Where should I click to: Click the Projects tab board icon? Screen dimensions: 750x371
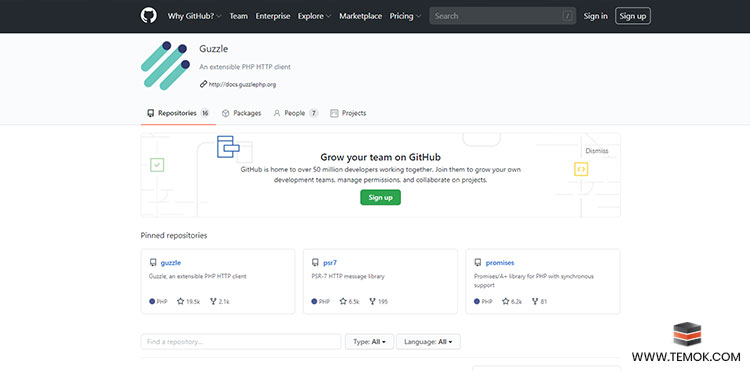point(334,113)
